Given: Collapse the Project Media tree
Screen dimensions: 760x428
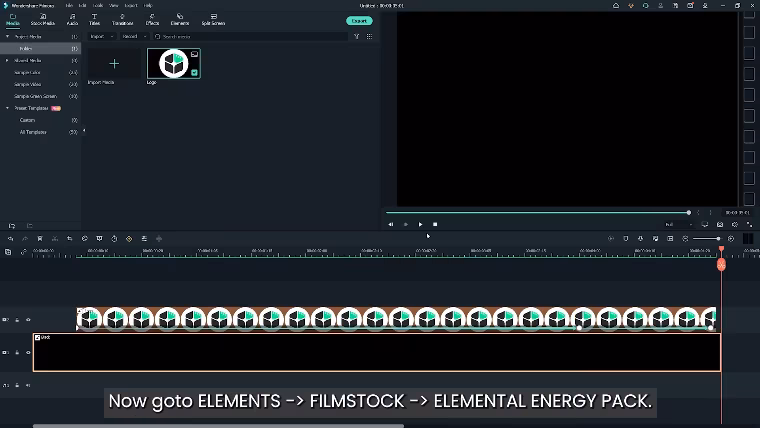Looking at the screenshot, I should pyautogui.click(x=7, y=36).
